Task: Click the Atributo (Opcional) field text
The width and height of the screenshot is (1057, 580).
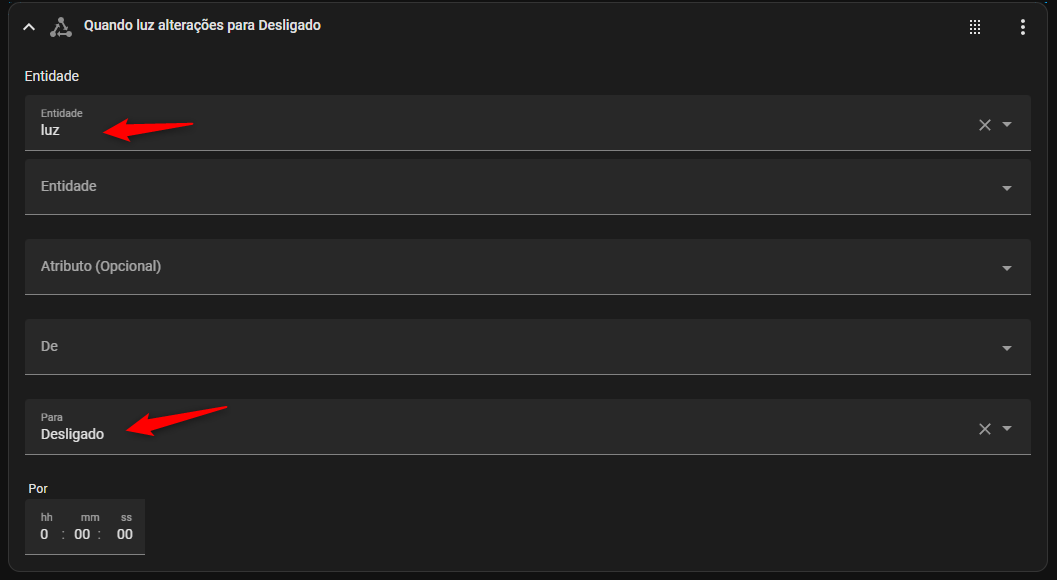Action: 101,266
